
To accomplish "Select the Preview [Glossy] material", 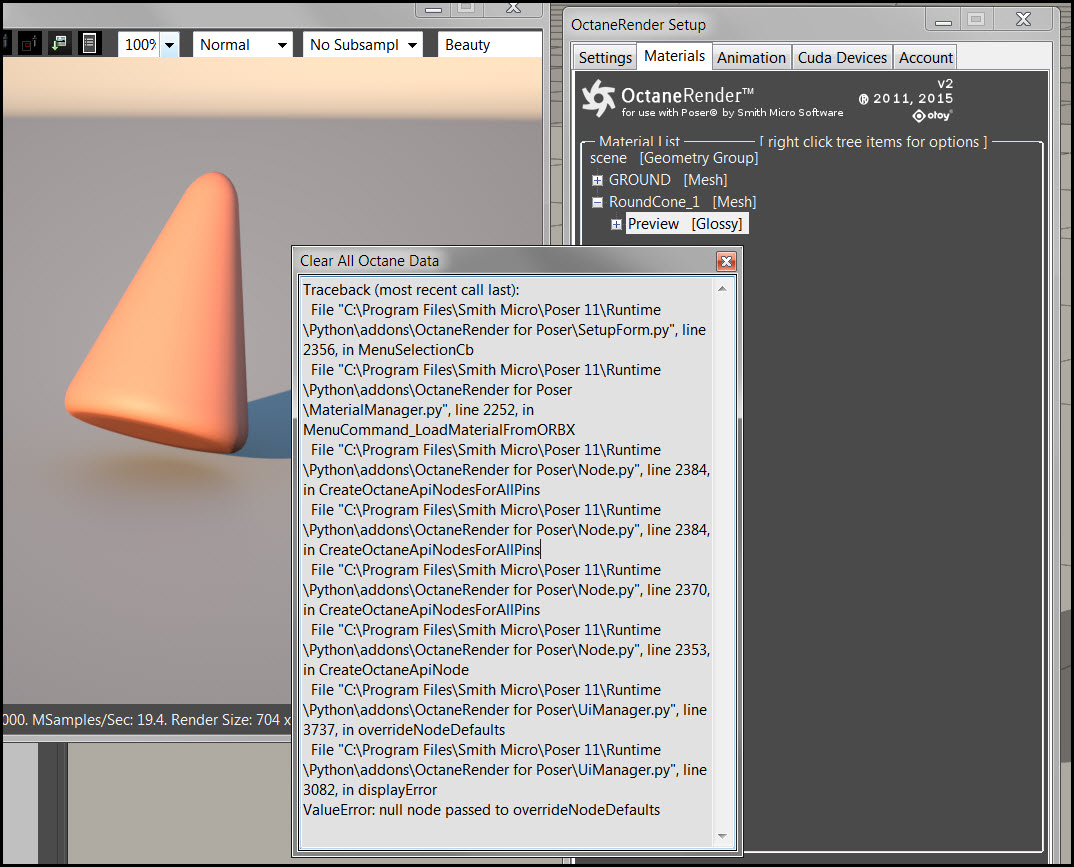I will (686, 224).
